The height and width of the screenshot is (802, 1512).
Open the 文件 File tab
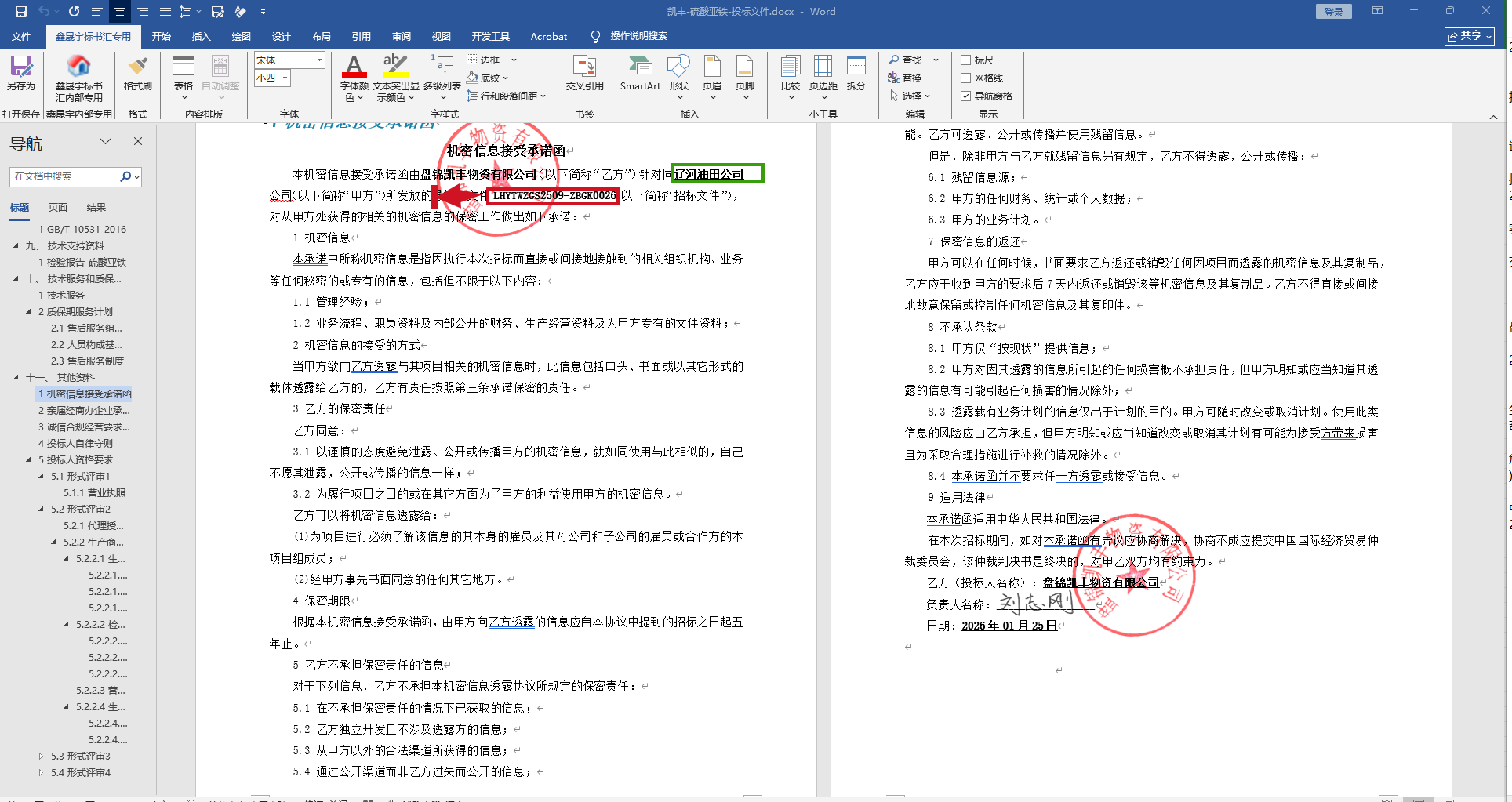21,36
